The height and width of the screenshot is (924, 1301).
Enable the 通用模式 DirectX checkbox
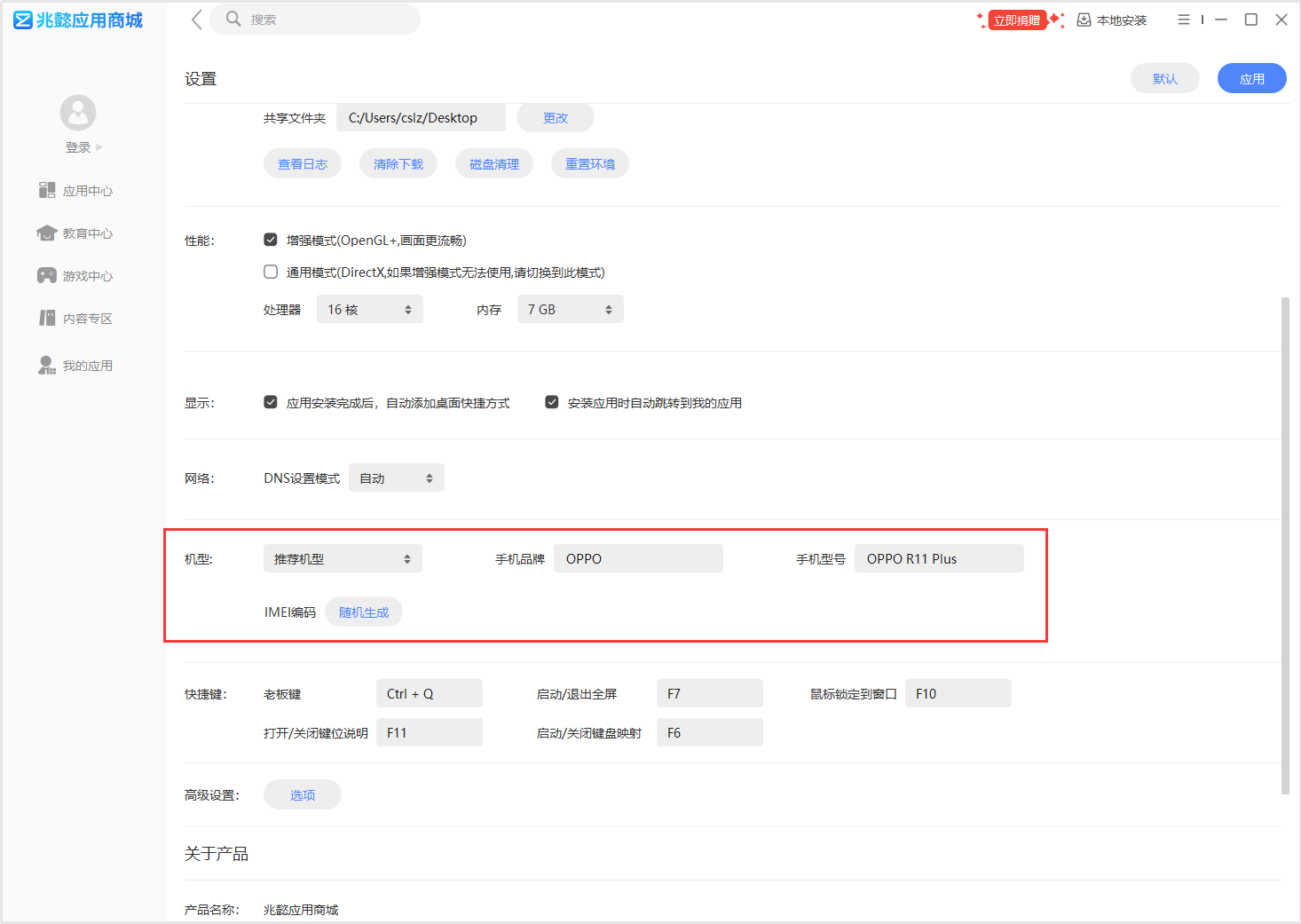pyautogui.click(x=271, y=272)
